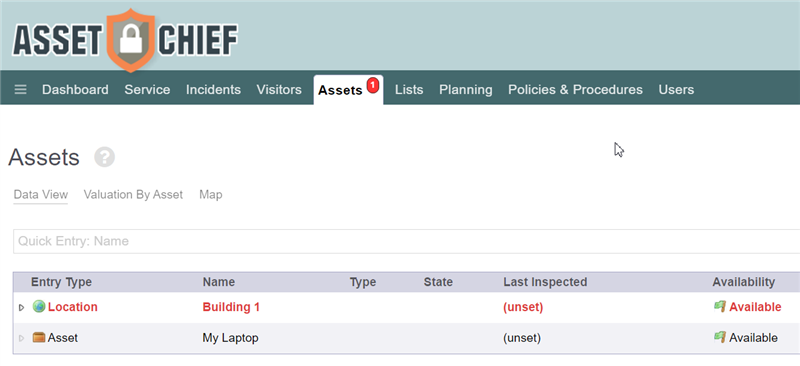Go to Policies & Procedures tab
This screenshot has height=366, width=800.
(575, 90)
